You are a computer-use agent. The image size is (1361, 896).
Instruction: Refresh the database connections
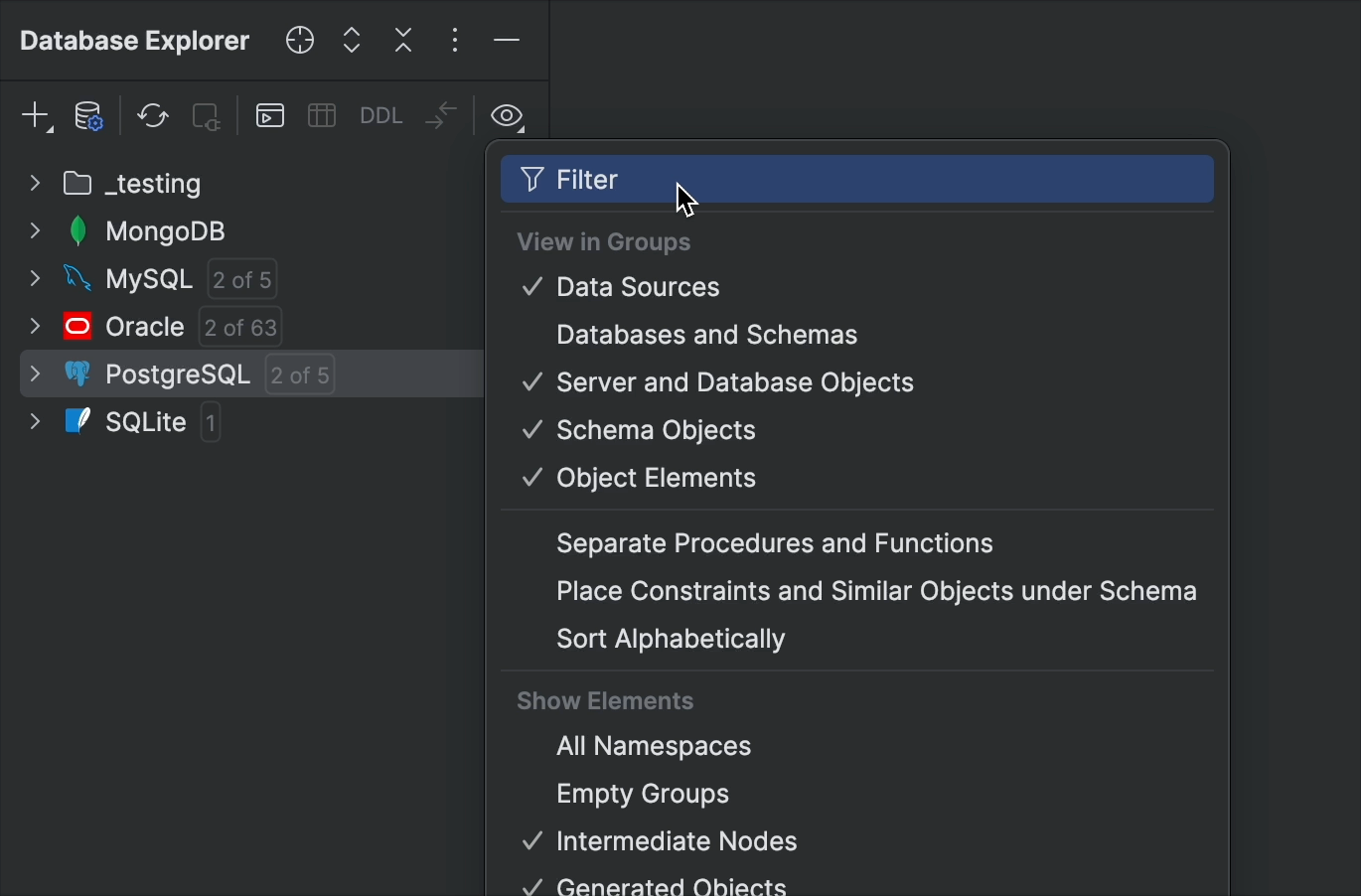(x=152, y=115)
